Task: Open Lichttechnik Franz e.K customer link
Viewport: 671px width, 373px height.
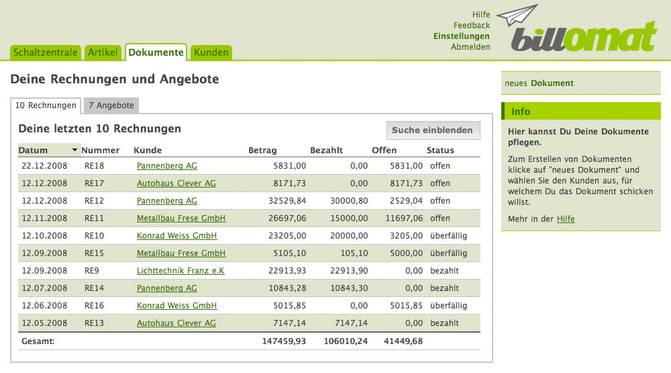Action: tap(180, 270)
